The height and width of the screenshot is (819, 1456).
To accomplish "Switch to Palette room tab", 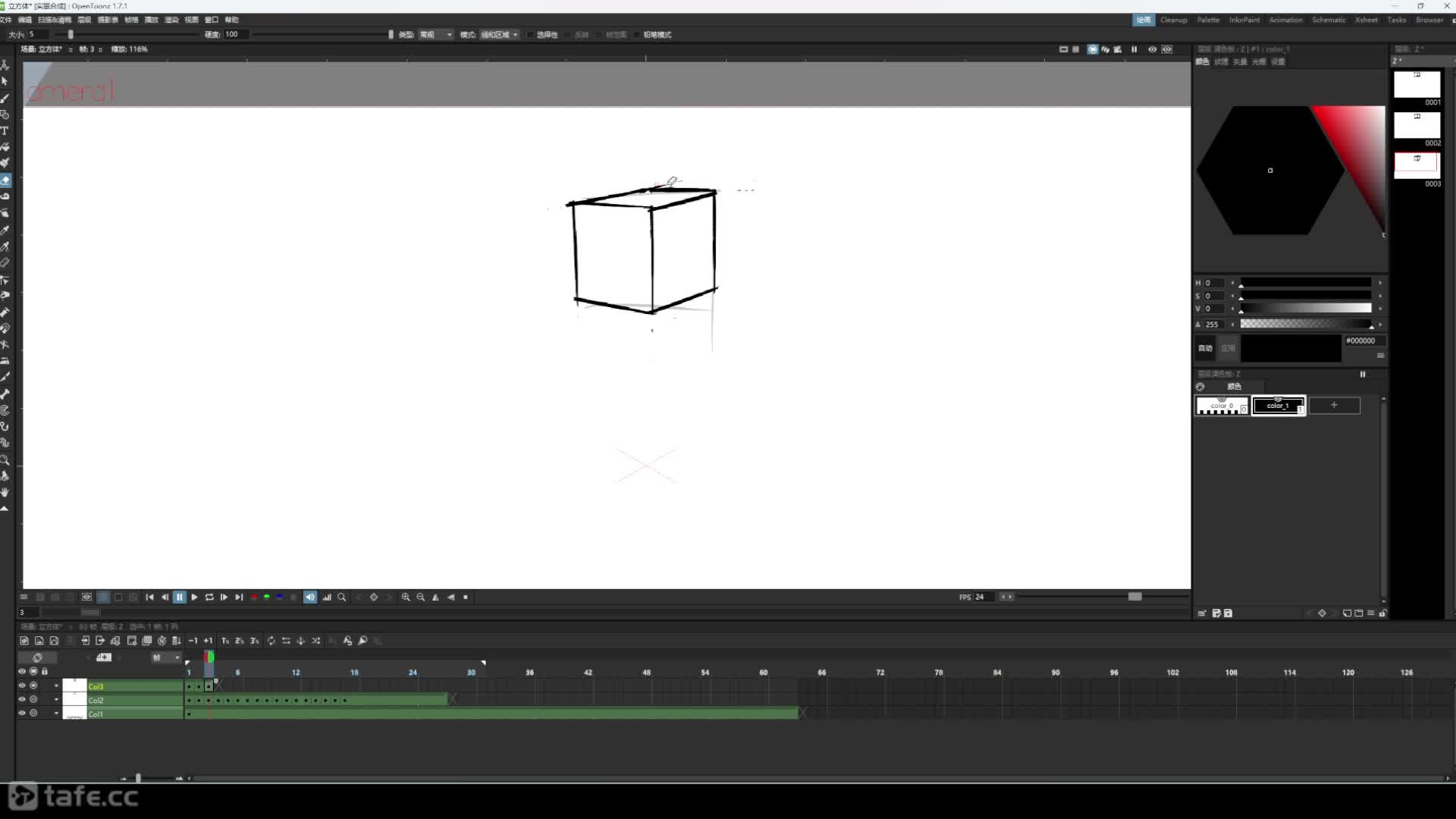I will tap(1208, 20).
